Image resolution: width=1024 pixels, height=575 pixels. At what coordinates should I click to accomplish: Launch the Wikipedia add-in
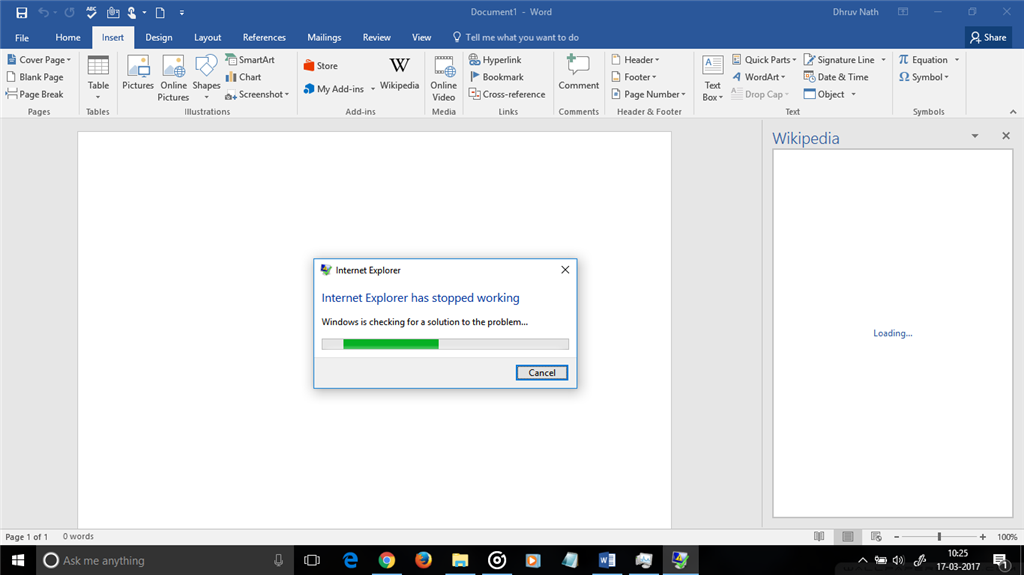[x=399, y=74]
